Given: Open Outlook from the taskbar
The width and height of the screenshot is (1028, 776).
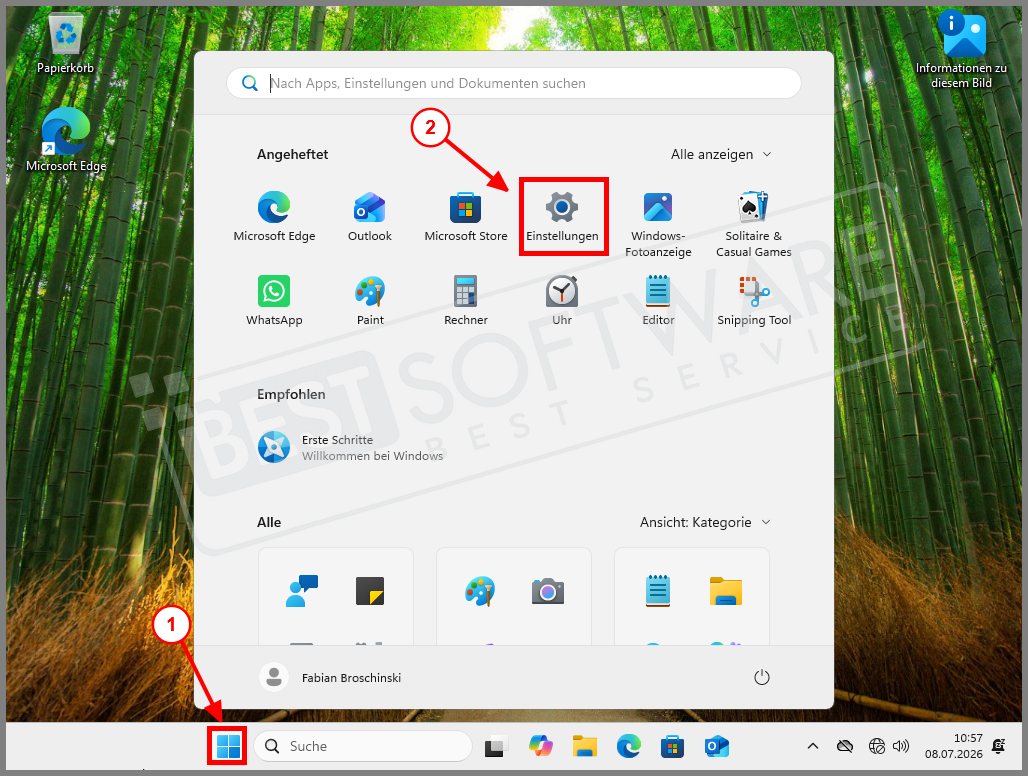Looking at the screenshot, I should pos(717,746).
